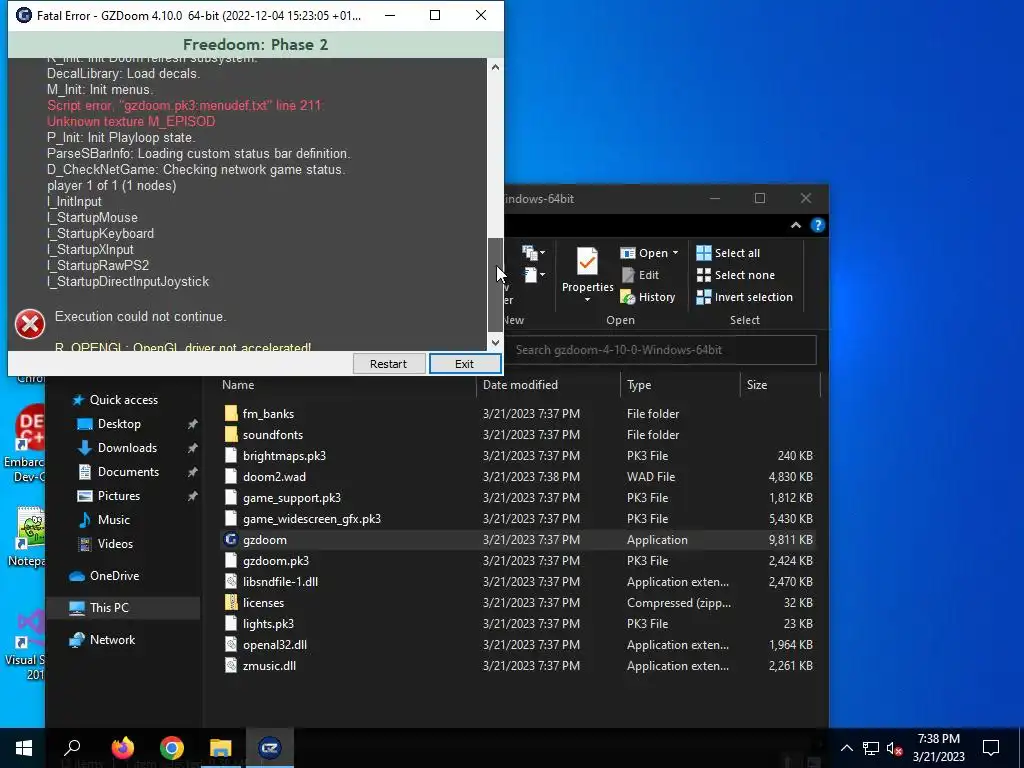The image size is (1024, 768).
Task: Sort files by the Name column
Action: (238, 385)
